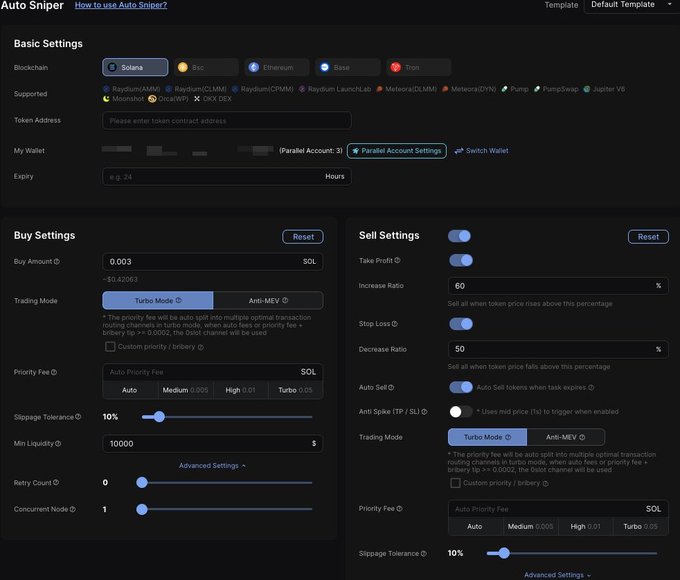Click the Token Address input field

tap(226, 120)
